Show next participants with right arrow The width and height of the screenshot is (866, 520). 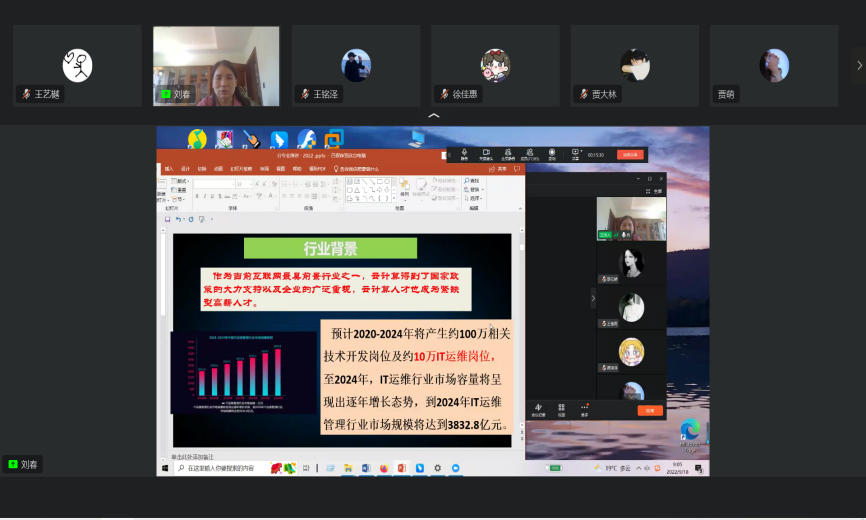click(858, 65)
